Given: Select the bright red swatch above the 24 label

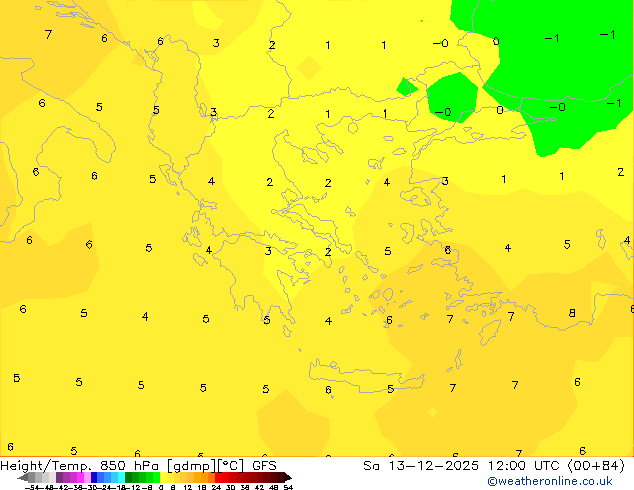Looking at the screenshot, I should point(218,477).
